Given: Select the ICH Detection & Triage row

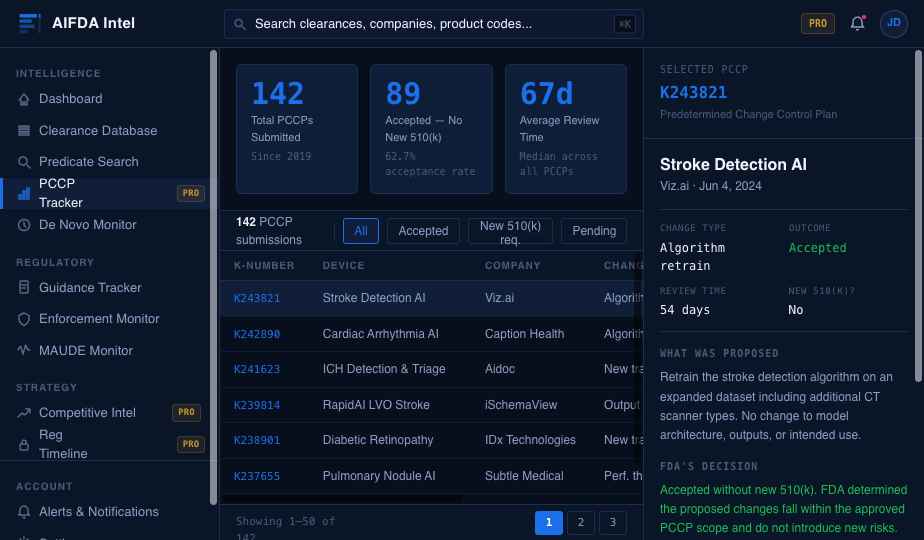Looking at the screenshot, I should coord(431,370).
